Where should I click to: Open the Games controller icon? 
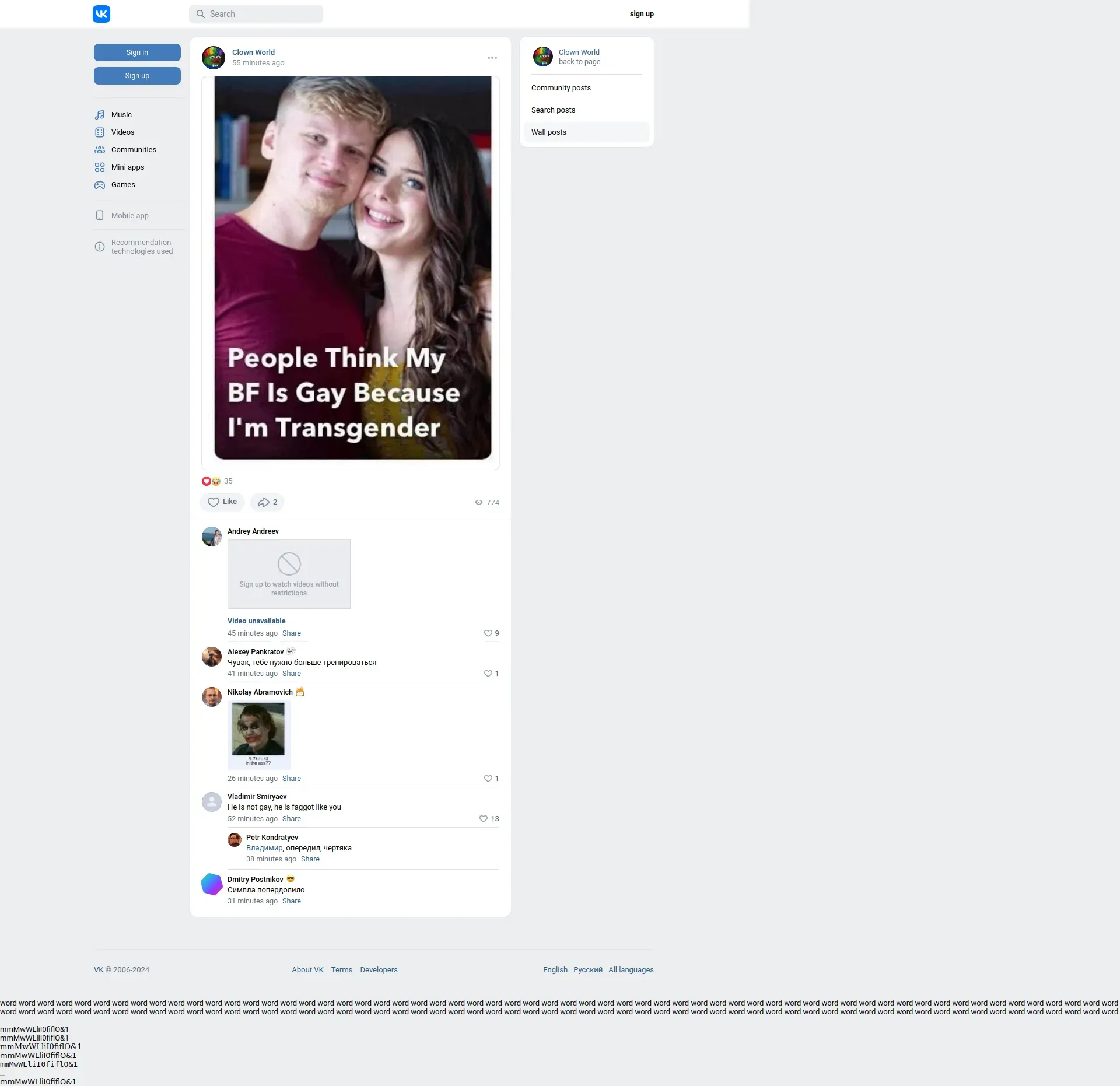[100, 185]
